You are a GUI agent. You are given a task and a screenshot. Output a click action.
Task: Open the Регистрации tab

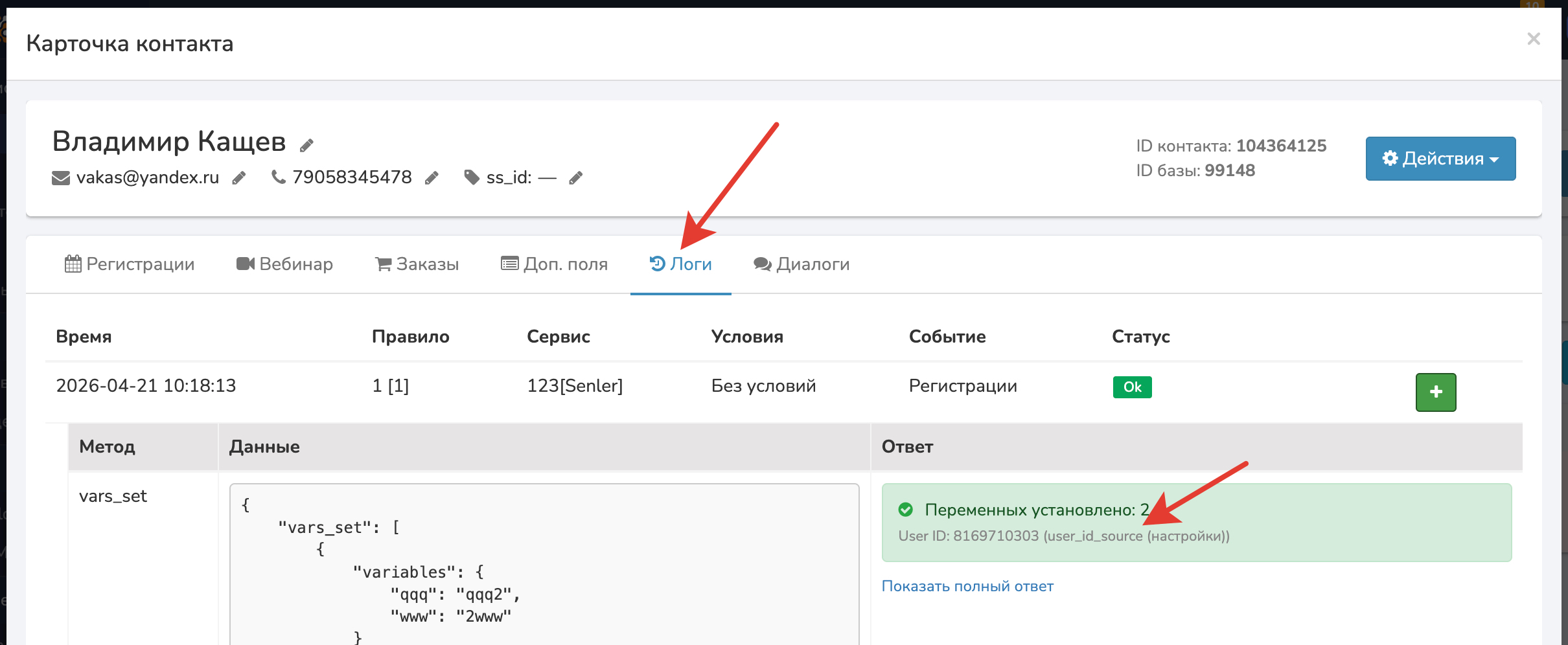tap(130, 264)
